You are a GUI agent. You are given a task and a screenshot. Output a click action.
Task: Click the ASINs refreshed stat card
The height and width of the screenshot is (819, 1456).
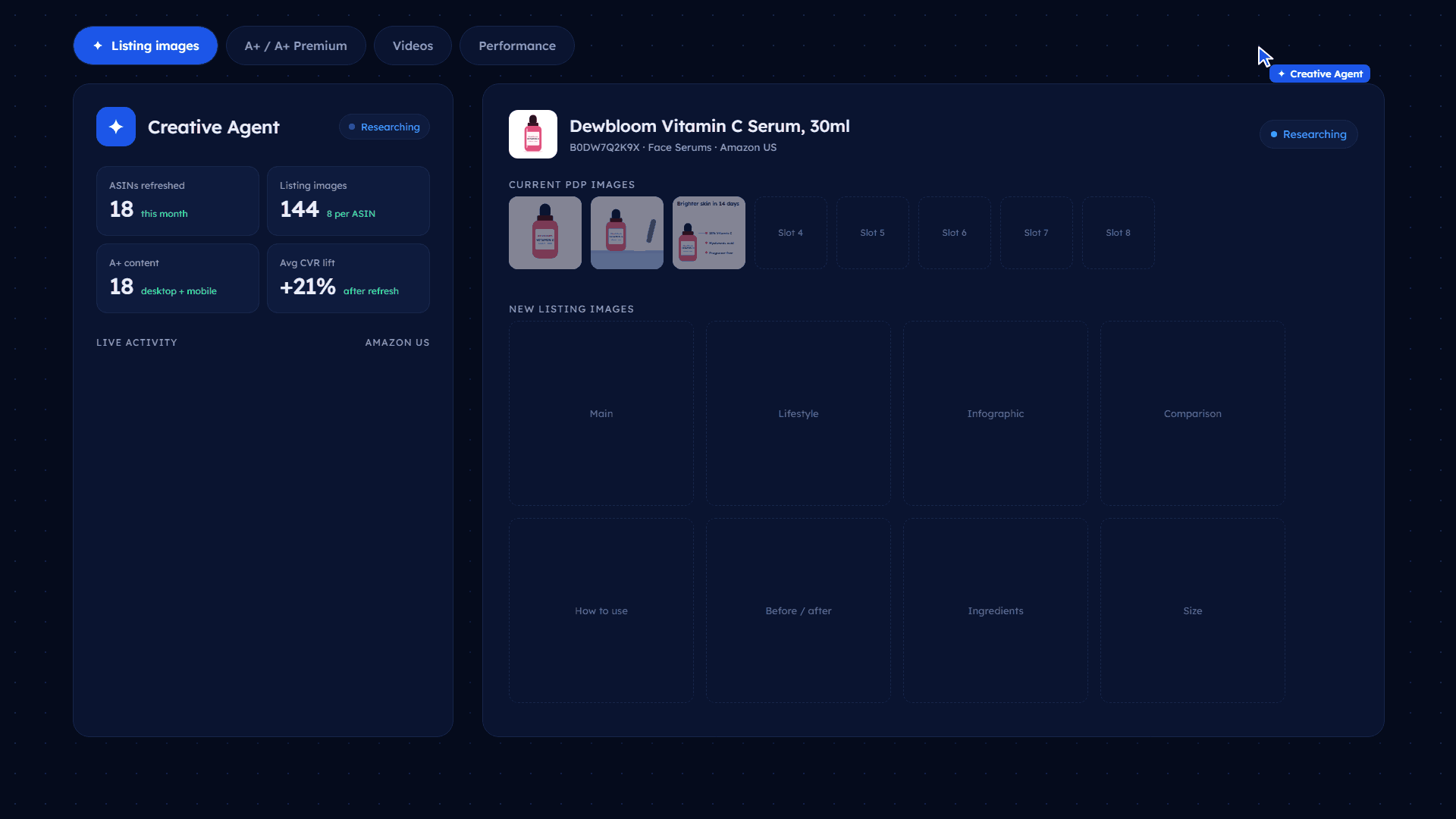pyautogui.click(x=177, y=201)
